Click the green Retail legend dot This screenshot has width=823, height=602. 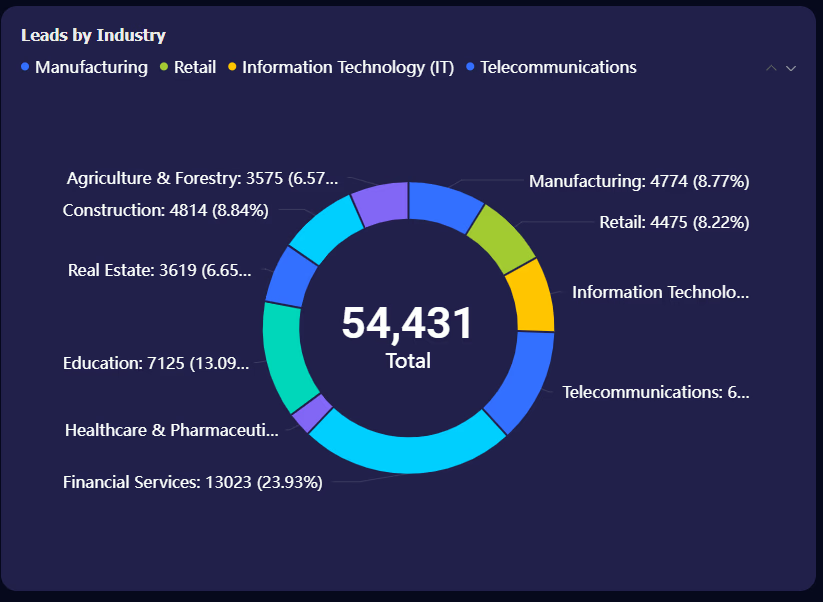(x=164, y=67)
